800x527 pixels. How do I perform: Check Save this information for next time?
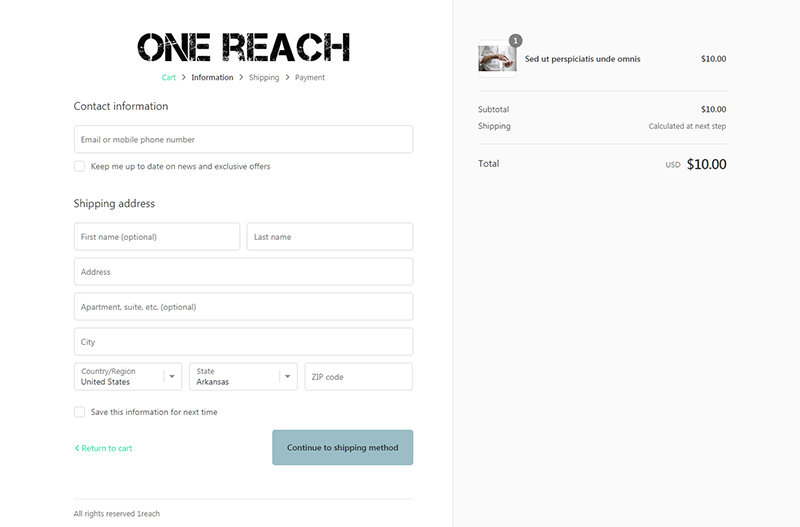click(x=79, y=412)
